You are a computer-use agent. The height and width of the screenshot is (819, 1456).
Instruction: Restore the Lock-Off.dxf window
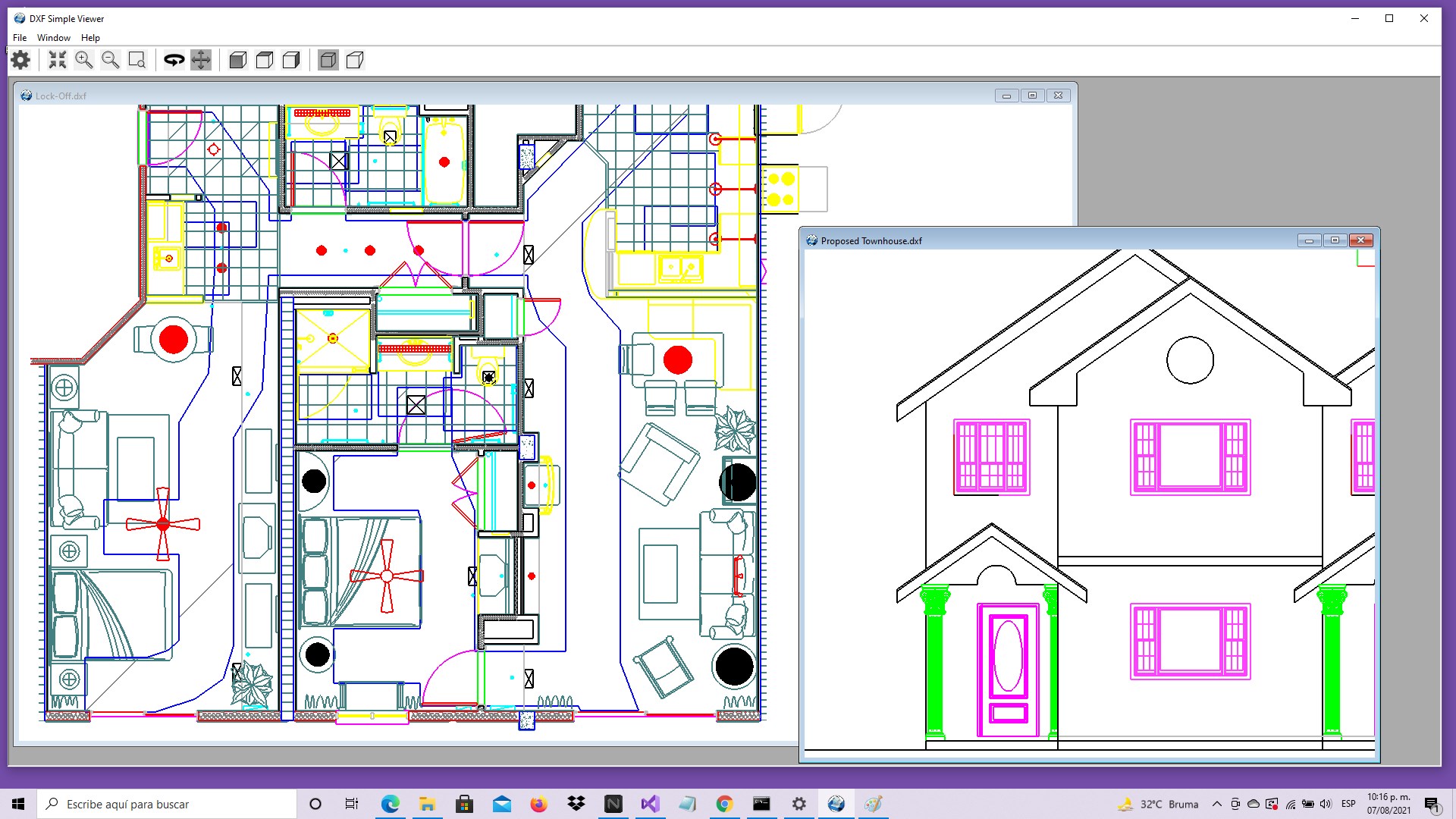[1032, 96]
